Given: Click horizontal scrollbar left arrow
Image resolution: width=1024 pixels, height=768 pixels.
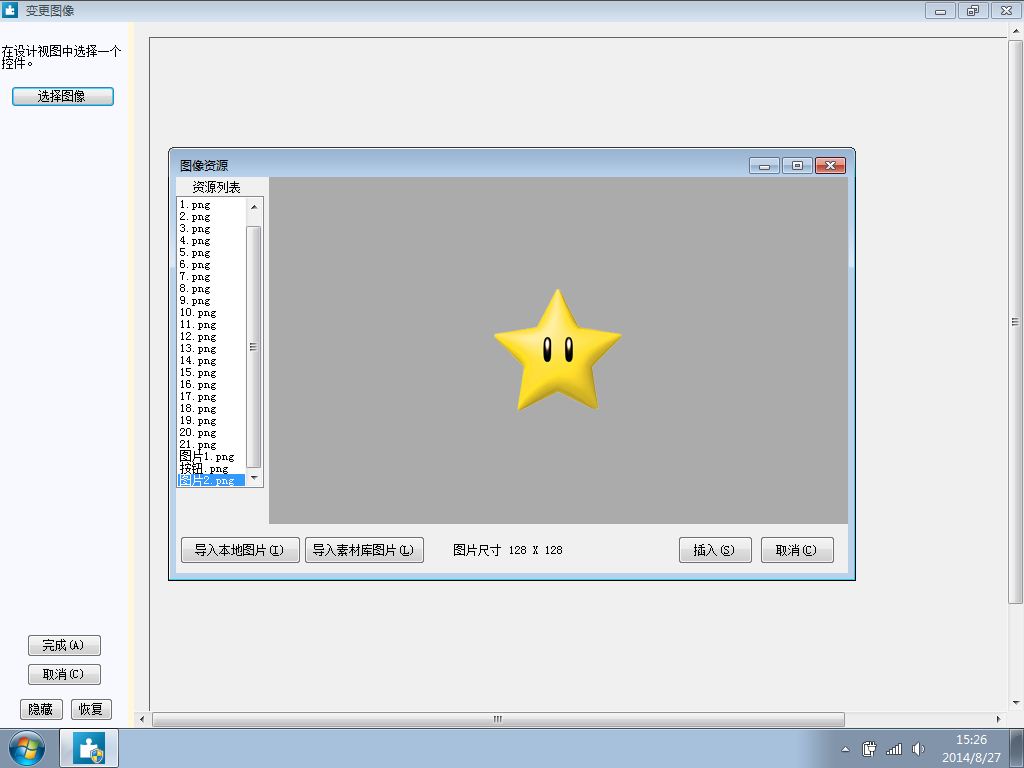Looking at the screenshot, I should point(142,719).
